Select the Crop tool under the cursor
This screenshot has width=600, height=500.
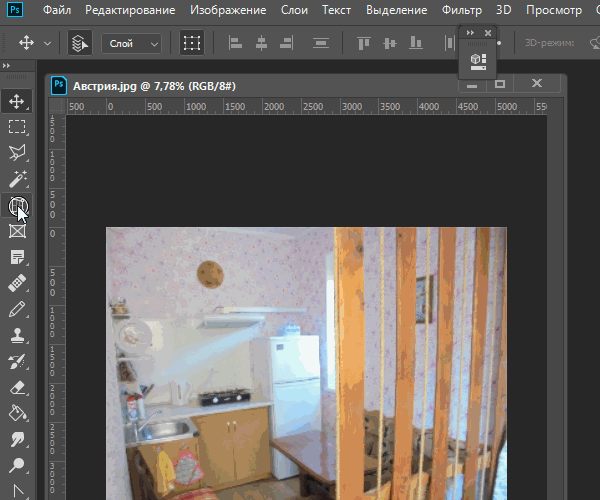pyautogui.click(x=17, y=205)
